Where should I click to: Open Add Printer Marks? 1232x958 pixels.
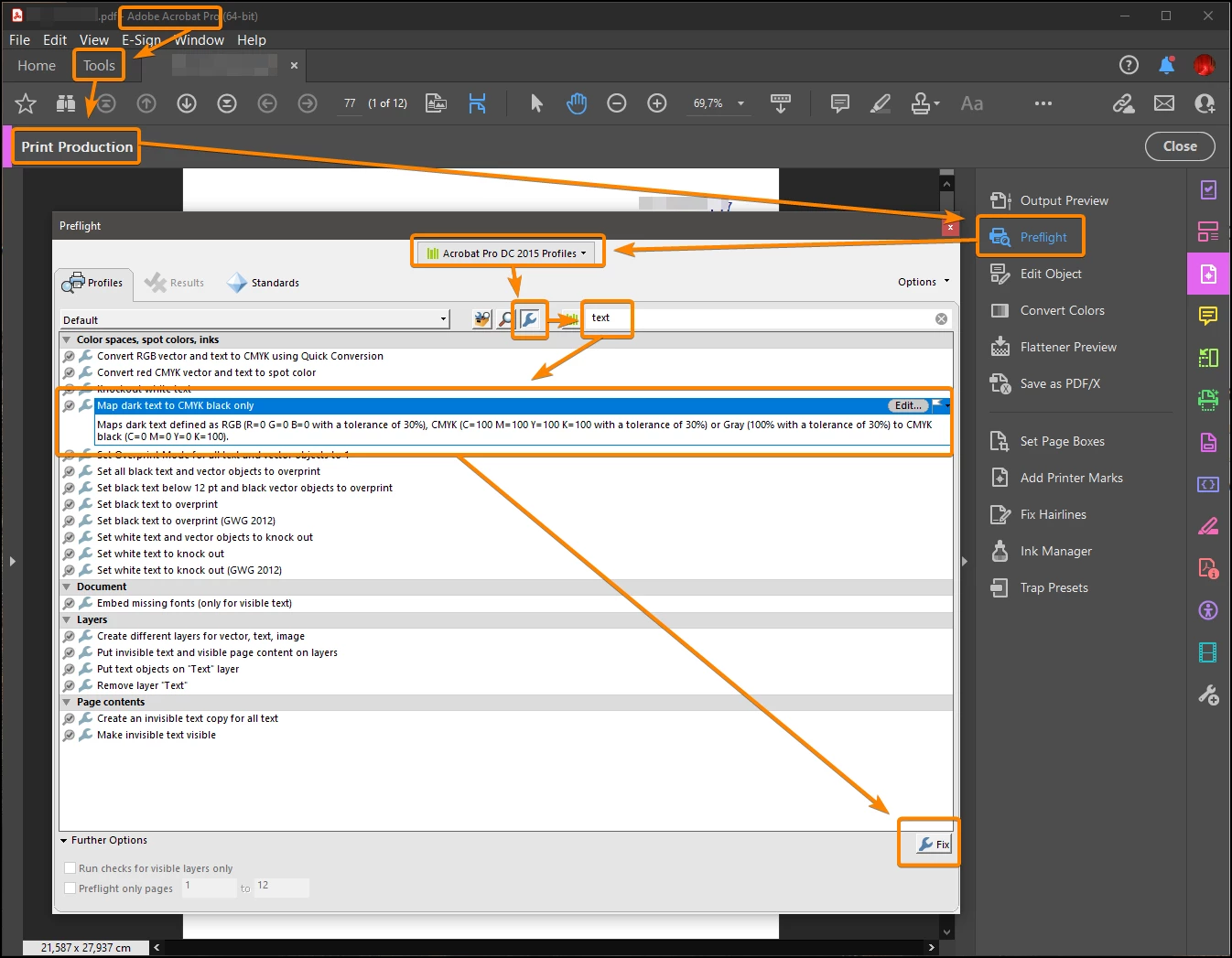[1056, 478]
